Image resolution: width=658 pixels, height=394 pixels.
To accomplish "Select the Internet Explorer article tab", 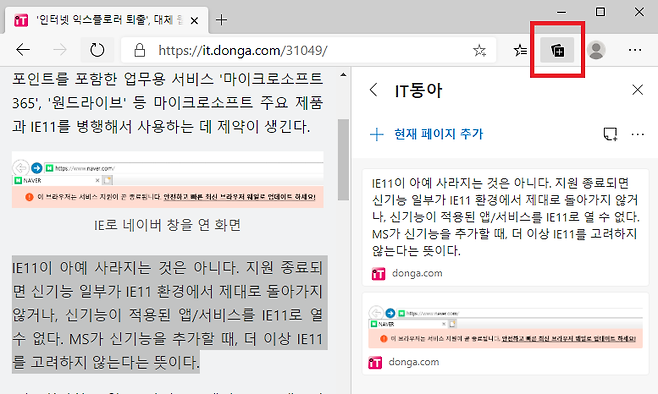I will coord(107,20).
